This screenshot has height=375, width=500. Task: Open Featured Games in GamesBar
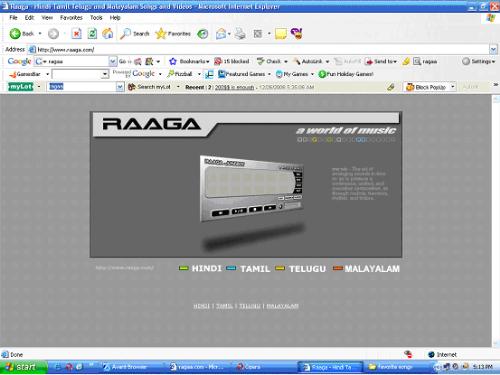click(242, 74)
